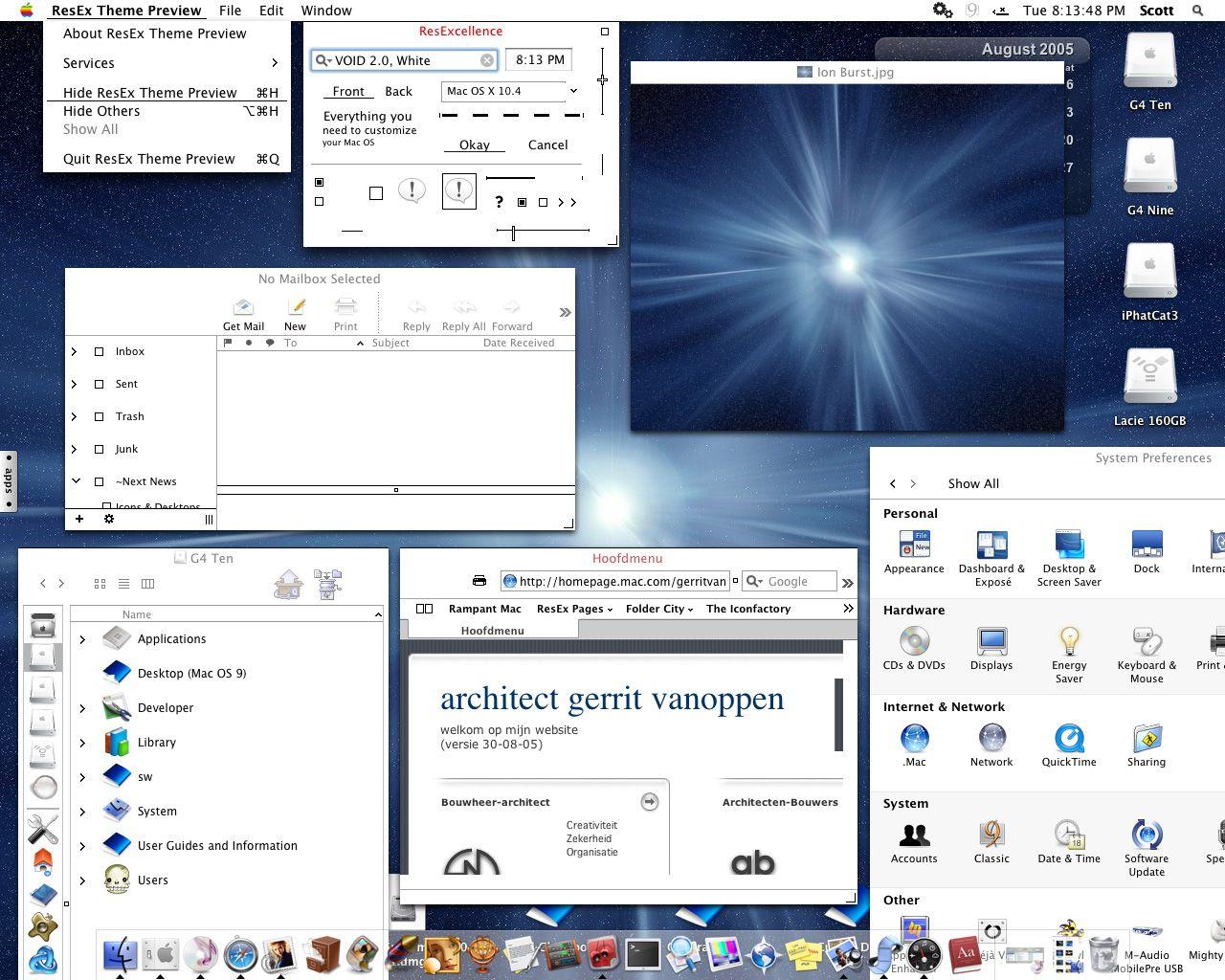The height and width of the screenshot is (980, 1225).
Task: Switch G4 Ten window to list view
Action: pos(123,583)
